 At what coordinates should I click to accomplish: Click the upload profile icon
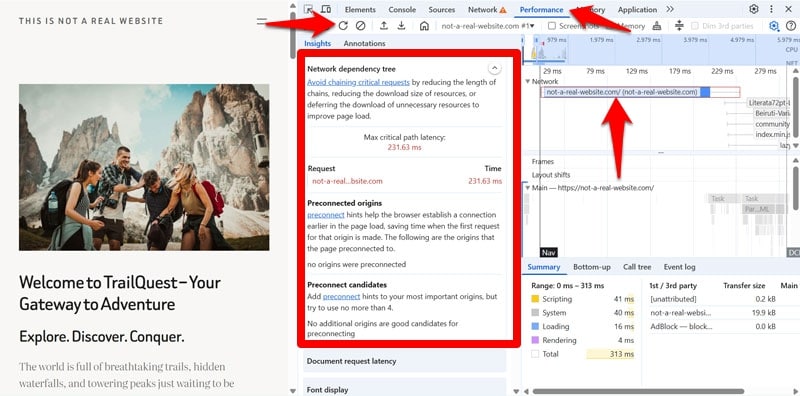click(384, 26)
